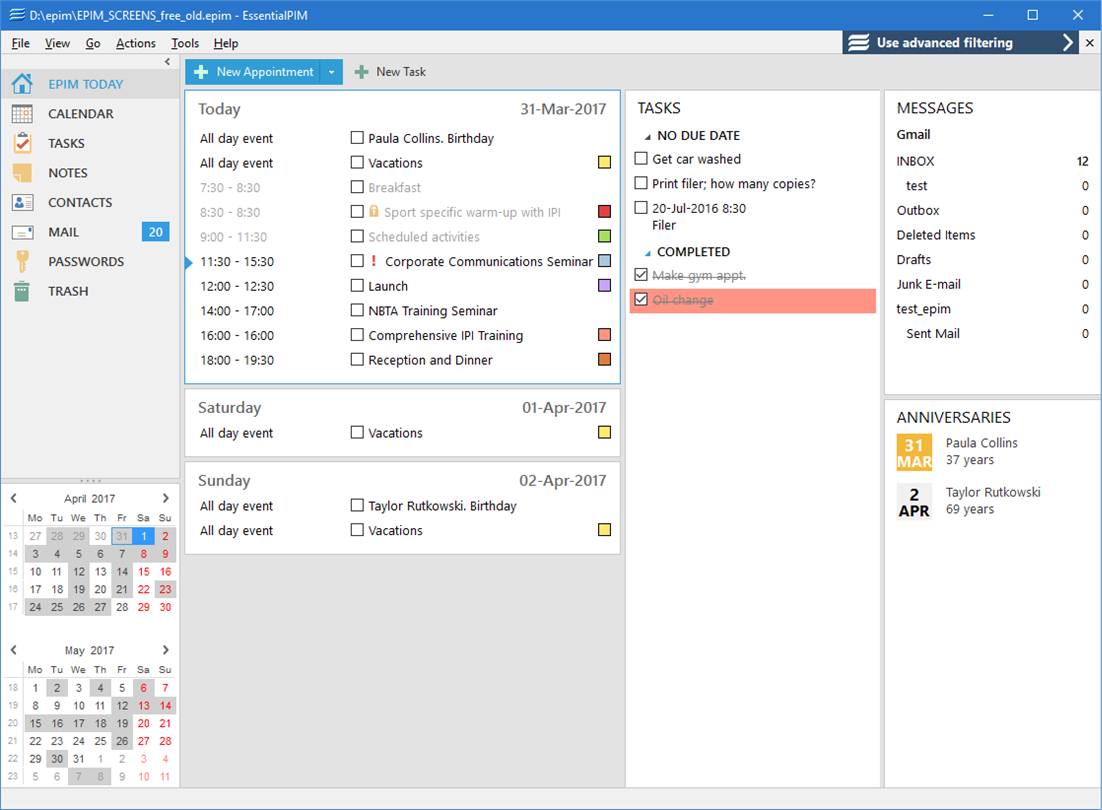
Task: Open the Passwords key icon
Action: (x=22, y=261)
